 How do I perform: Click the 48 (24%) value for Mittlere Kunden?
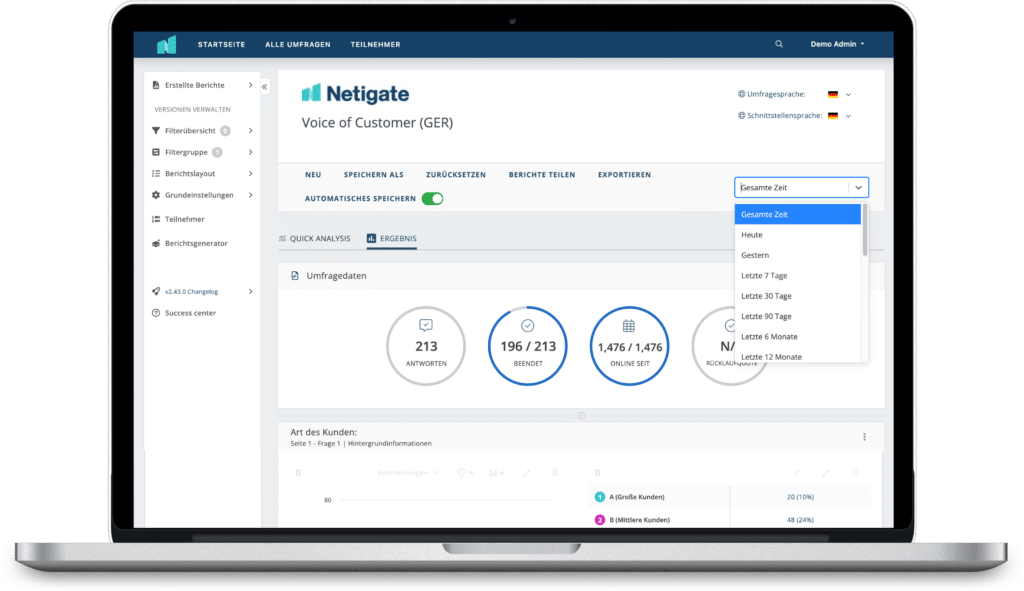tap(800, 520)
